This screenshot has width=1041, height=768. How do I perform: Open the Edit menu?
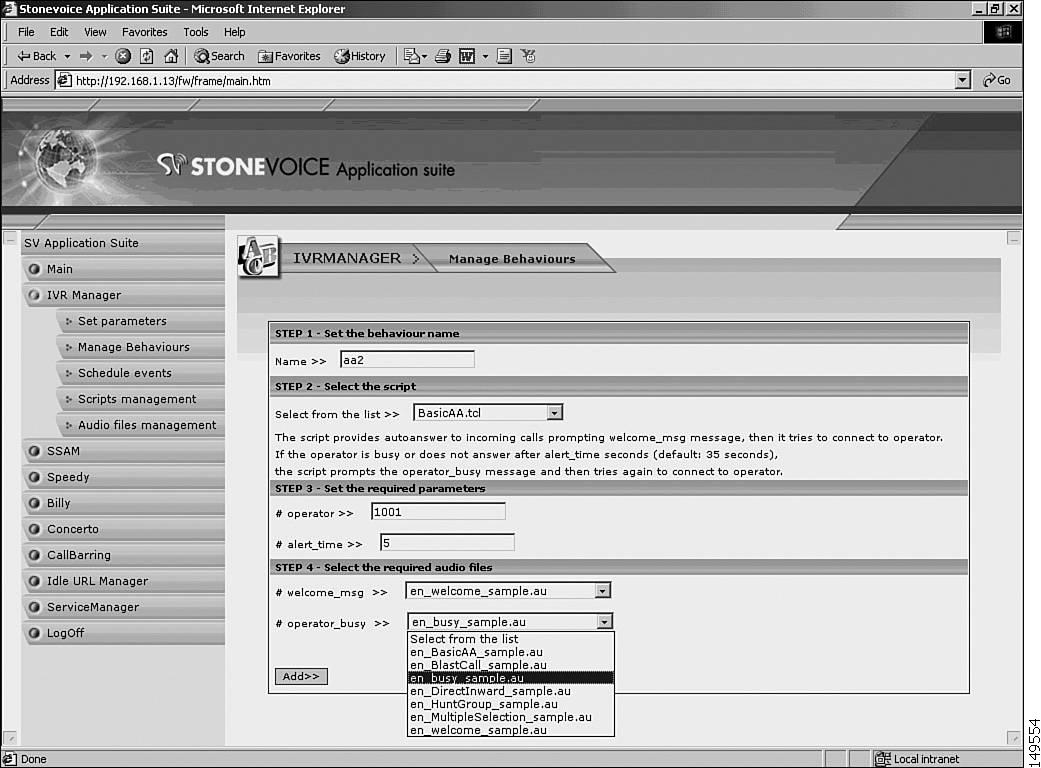tap(59, 32)
